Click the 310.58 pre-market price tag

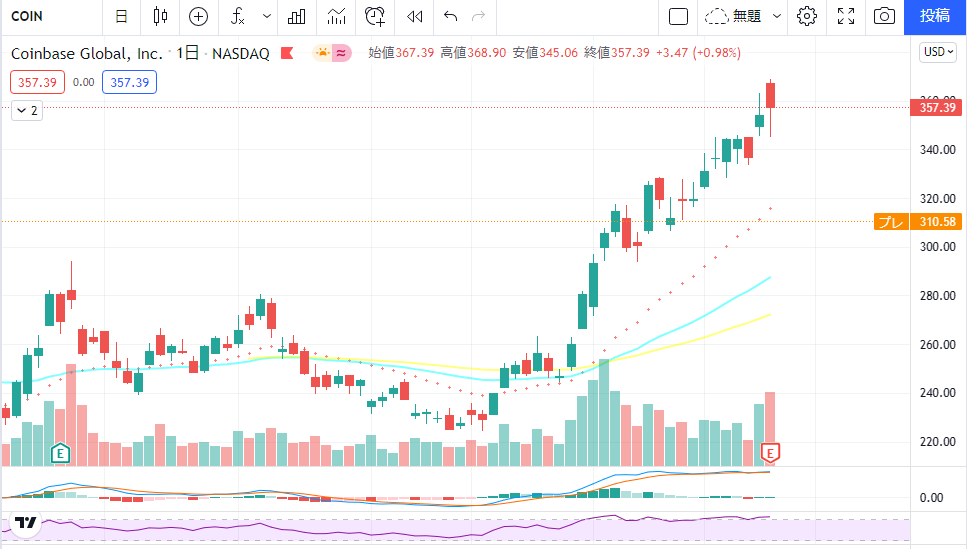936,221
